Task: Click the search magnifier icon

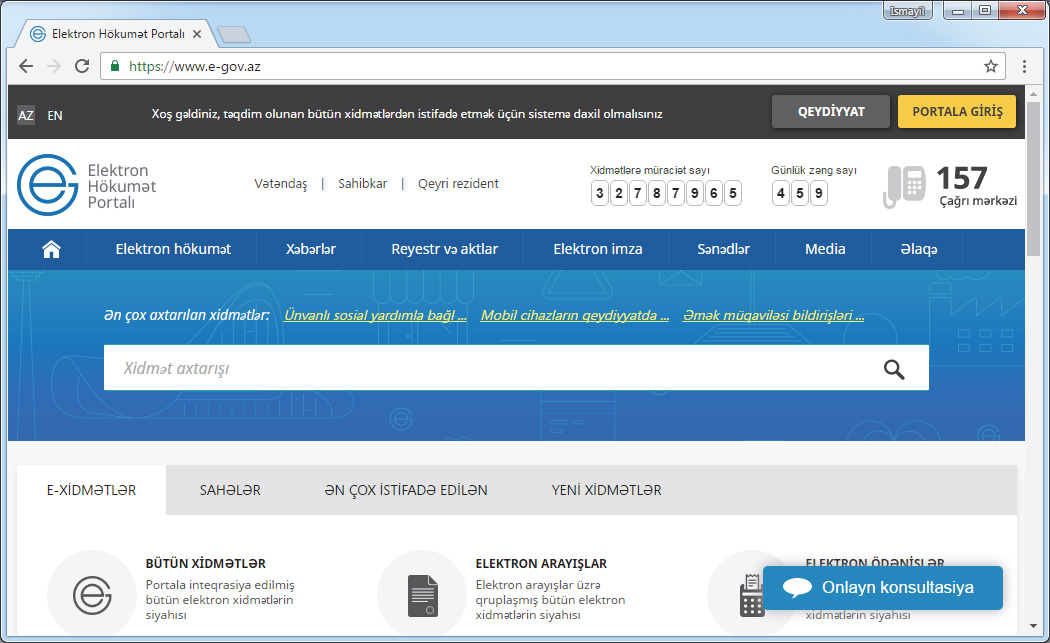Action: coord(894,369)
